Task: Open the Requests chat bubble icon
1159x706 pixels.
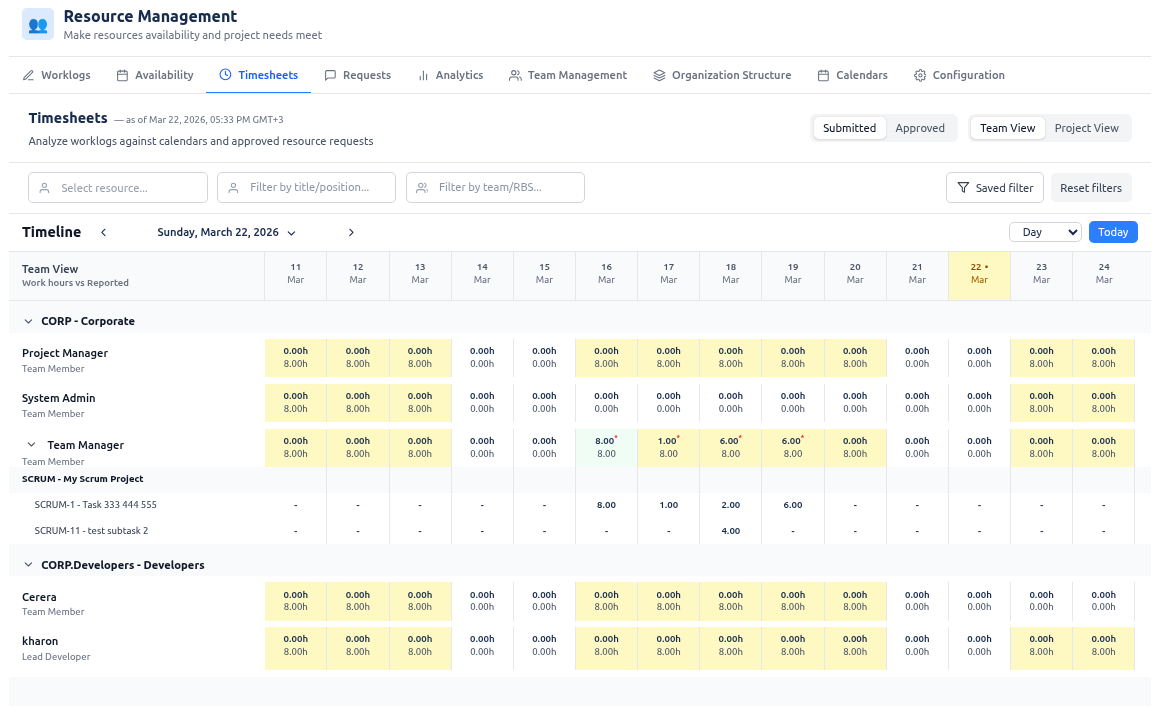Action: point(330,74)
